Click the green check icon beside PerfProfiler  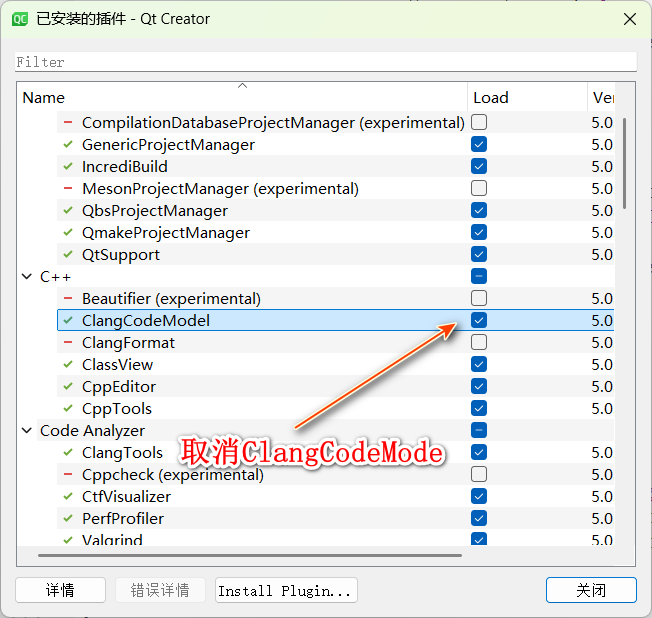(68, 519)
